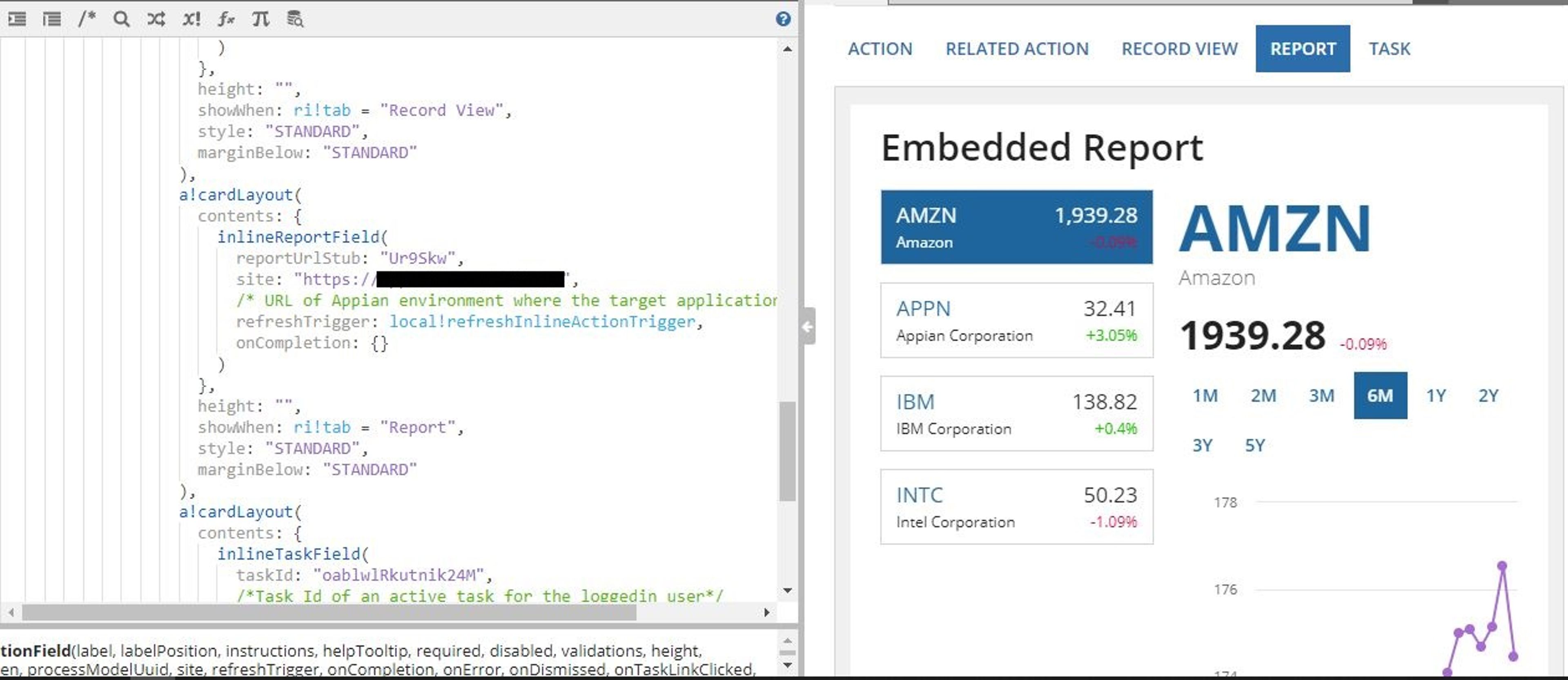Click the code editor horizontal scrollbar thumb

click(x=329, y=613)
